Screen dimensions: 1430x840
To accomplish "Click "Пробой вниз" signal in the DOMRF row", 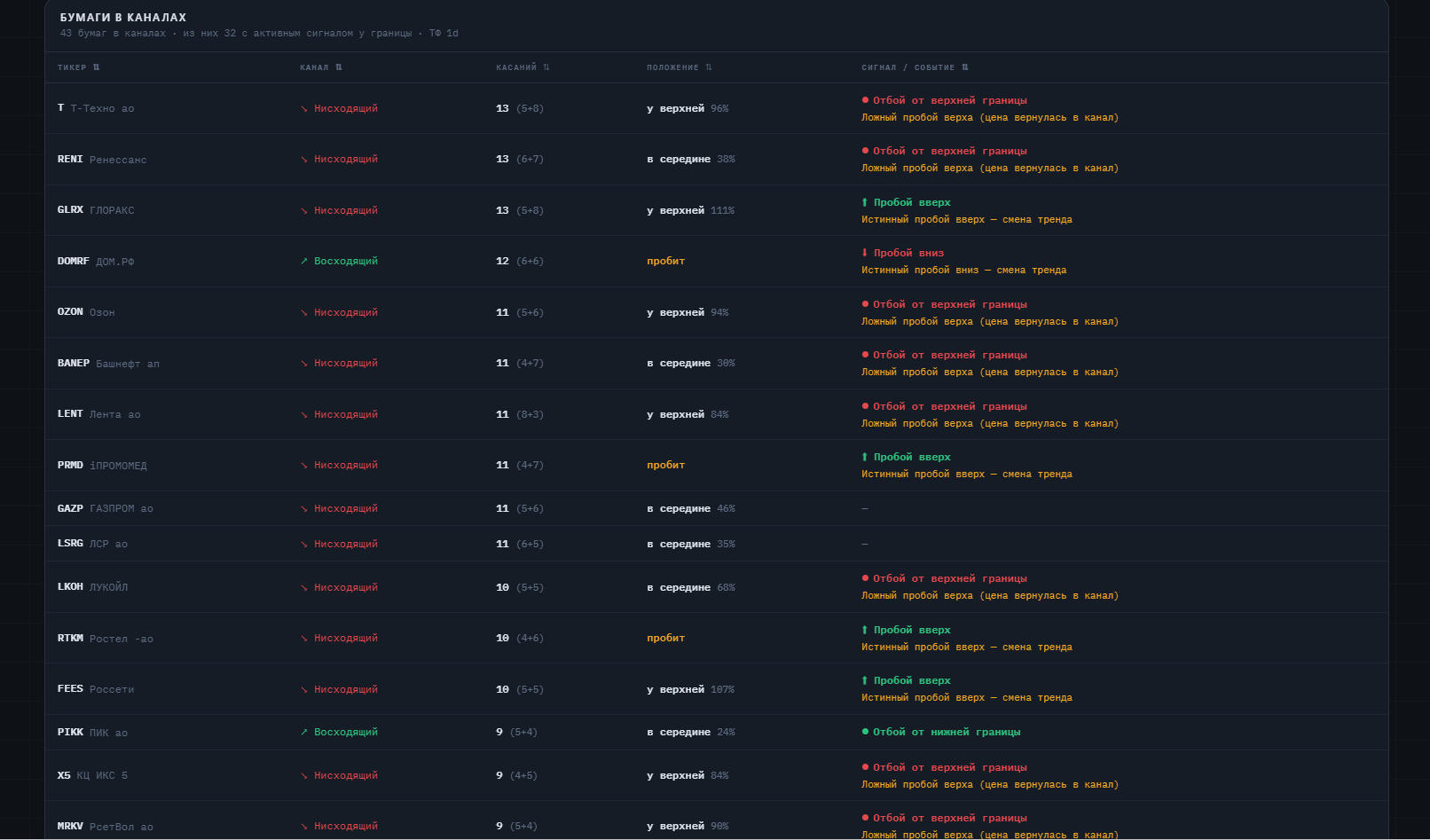I will [908, 253].
